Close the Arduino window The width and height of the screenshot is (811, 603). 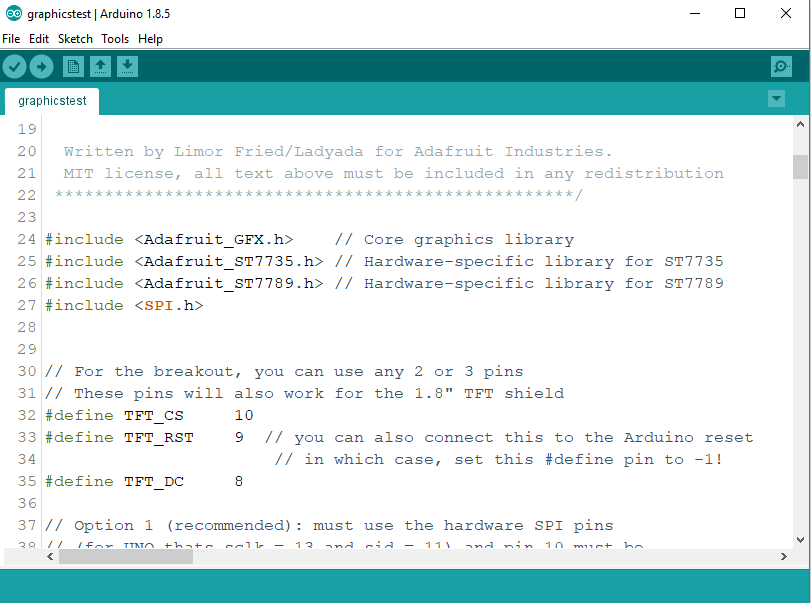pyautogui.click(x=786, y=13)
